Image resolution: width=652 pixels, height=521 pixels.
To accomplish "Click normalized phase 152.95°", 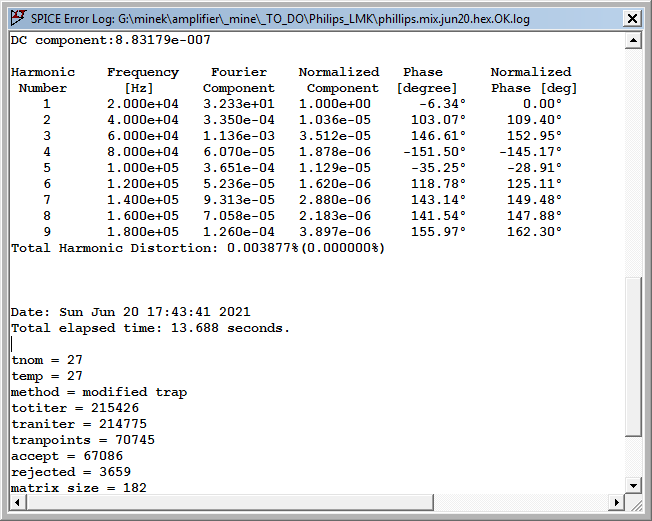I will [x=534, y=136].
